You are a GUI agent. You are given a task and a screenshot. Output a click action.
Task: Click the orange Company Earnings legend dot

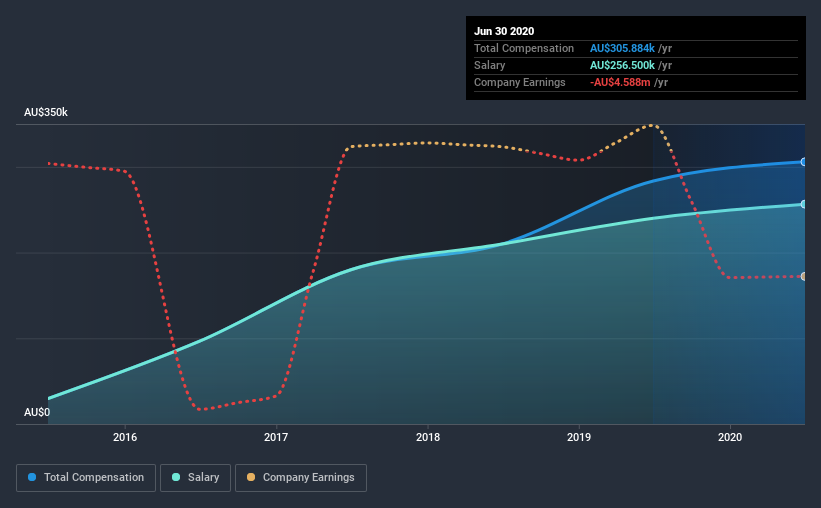point(251,477)
